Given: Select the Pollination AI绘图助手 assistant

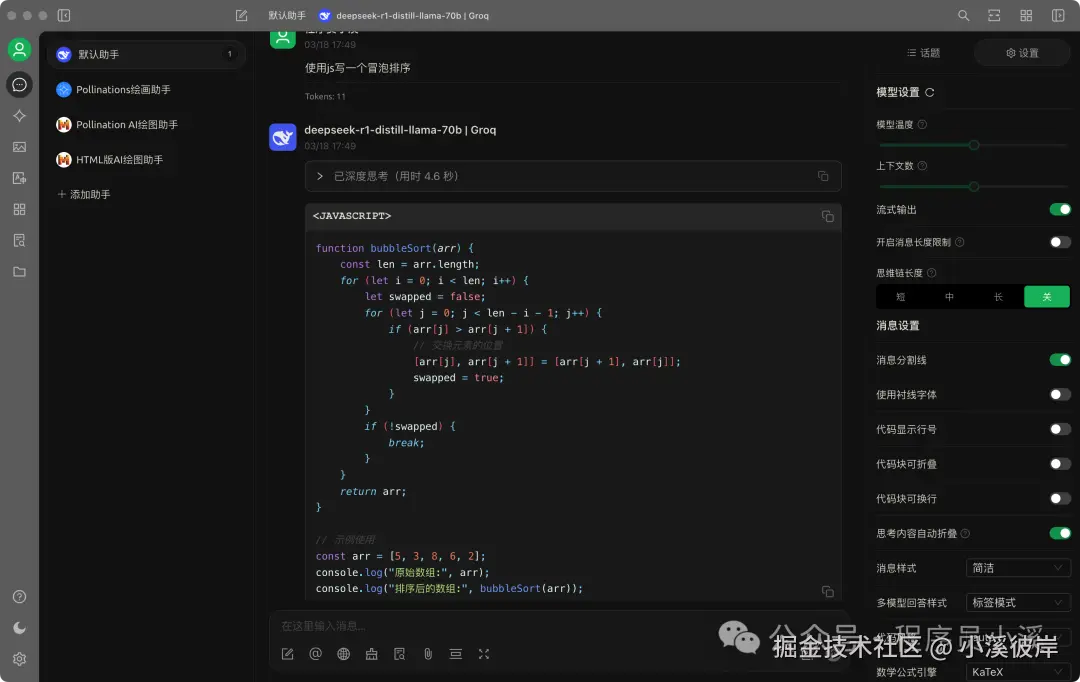Looking at the screenshot, I should pos(146,125).
